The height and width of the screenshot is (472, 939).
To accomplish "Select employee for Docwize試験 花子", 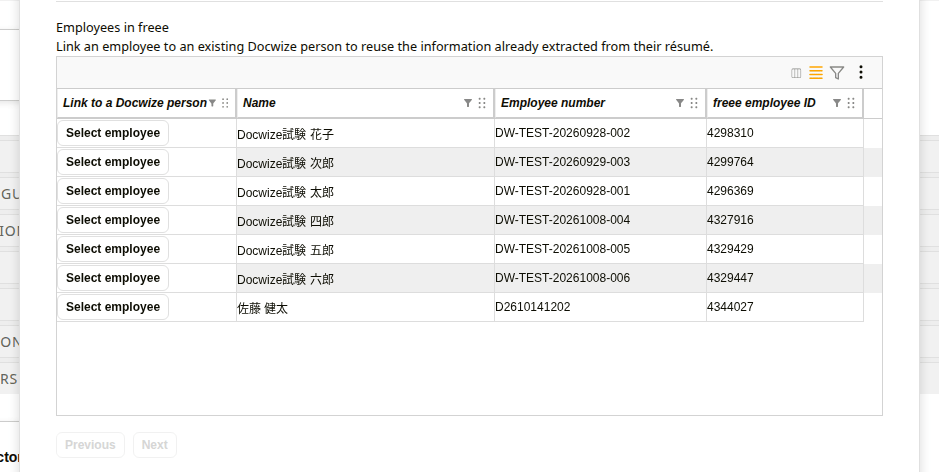I will (x=113, y=133).
